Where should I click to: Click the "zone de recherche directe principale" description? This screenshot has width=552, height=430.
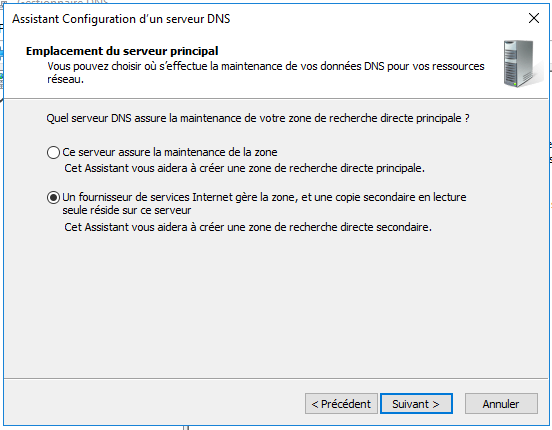click(244, 168)
